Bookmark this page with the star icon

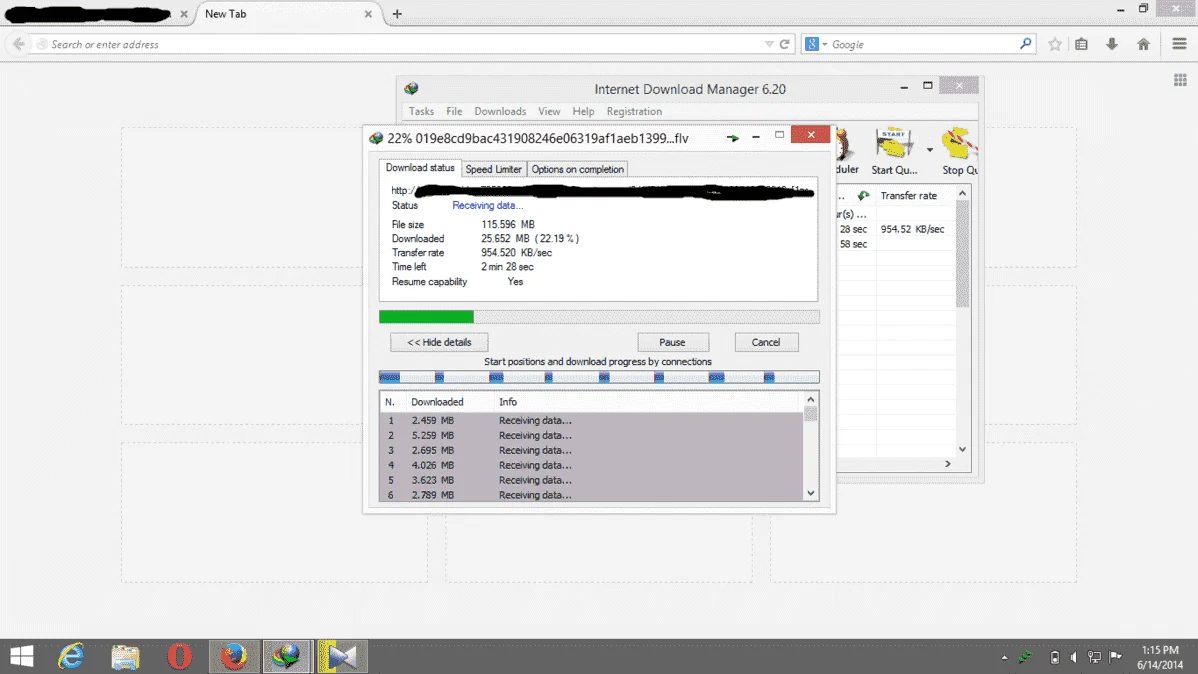(1055, 44)
